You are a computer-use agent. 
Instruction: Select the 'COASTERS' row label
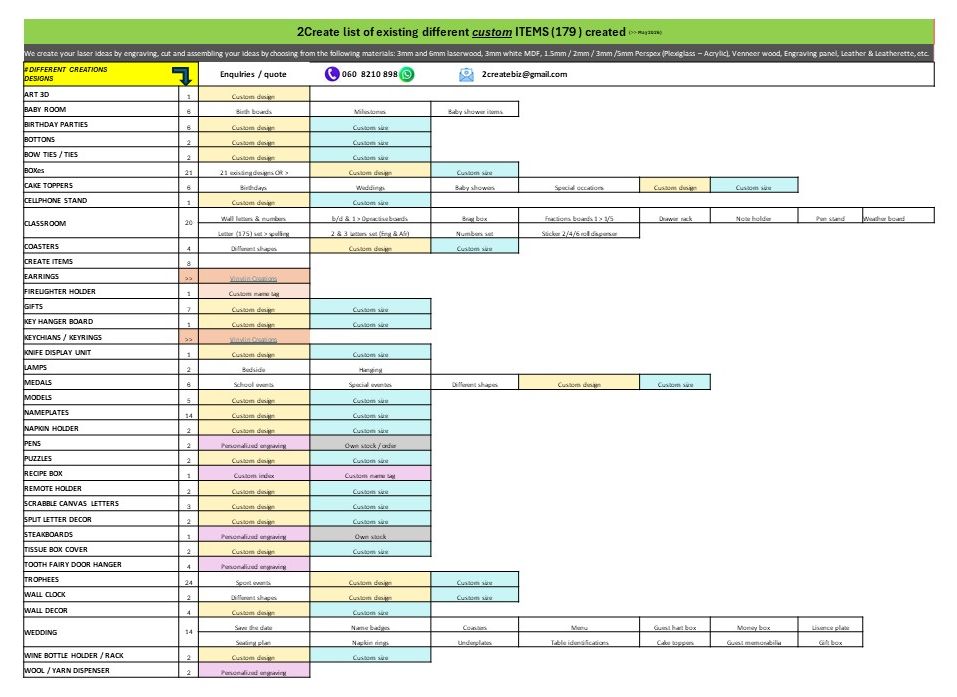click(101, 247)
